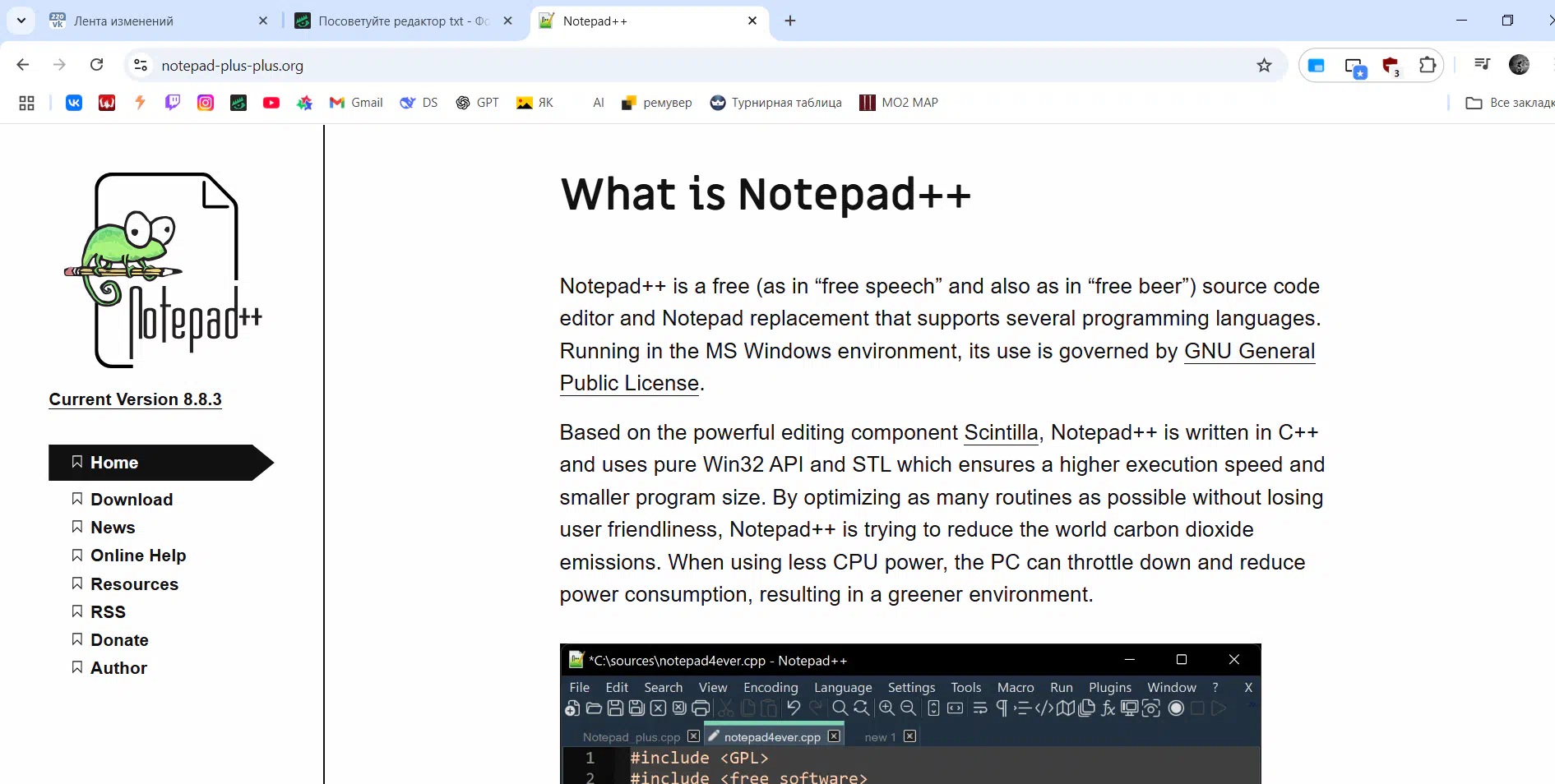Open the ЯК bookmark
The width and height of the screenshot is (1555, 784).
[x=535, y=103]
